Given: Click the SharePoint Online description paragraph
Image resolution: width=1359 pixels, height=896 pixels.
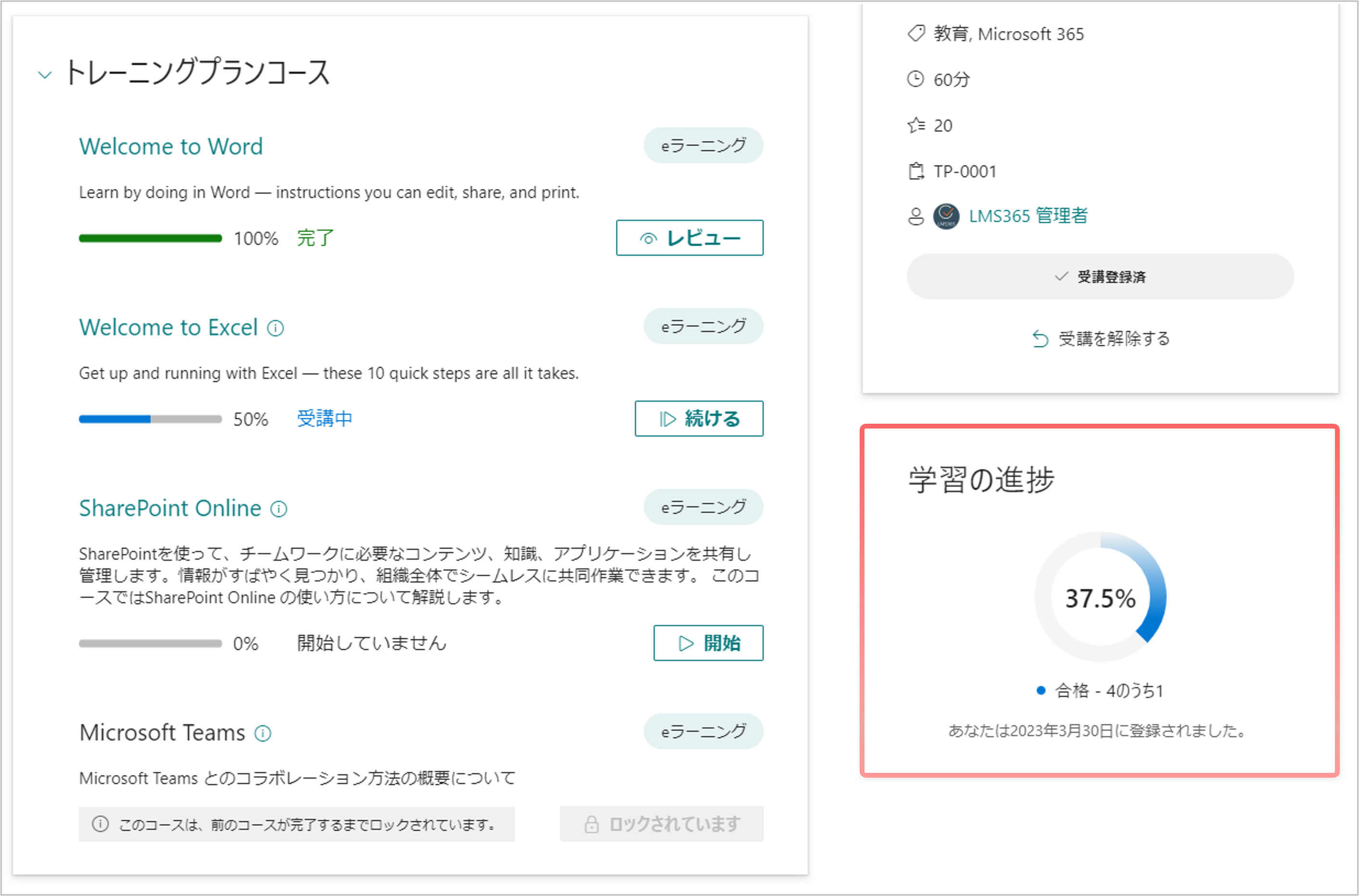Looking at the screenshot, I should click(419, 575).
